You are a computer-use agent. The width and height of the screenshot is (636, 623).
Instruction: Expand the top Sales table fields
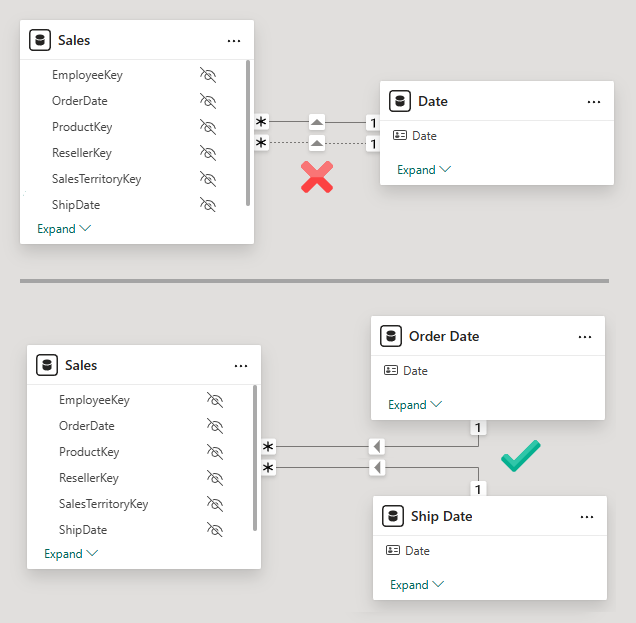pos(64,229)
